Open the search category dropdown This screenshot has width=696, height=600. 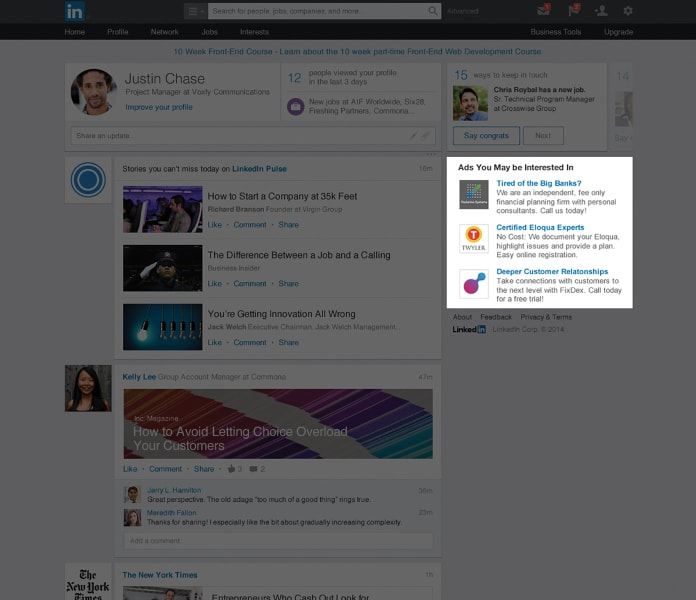(195, 11)
